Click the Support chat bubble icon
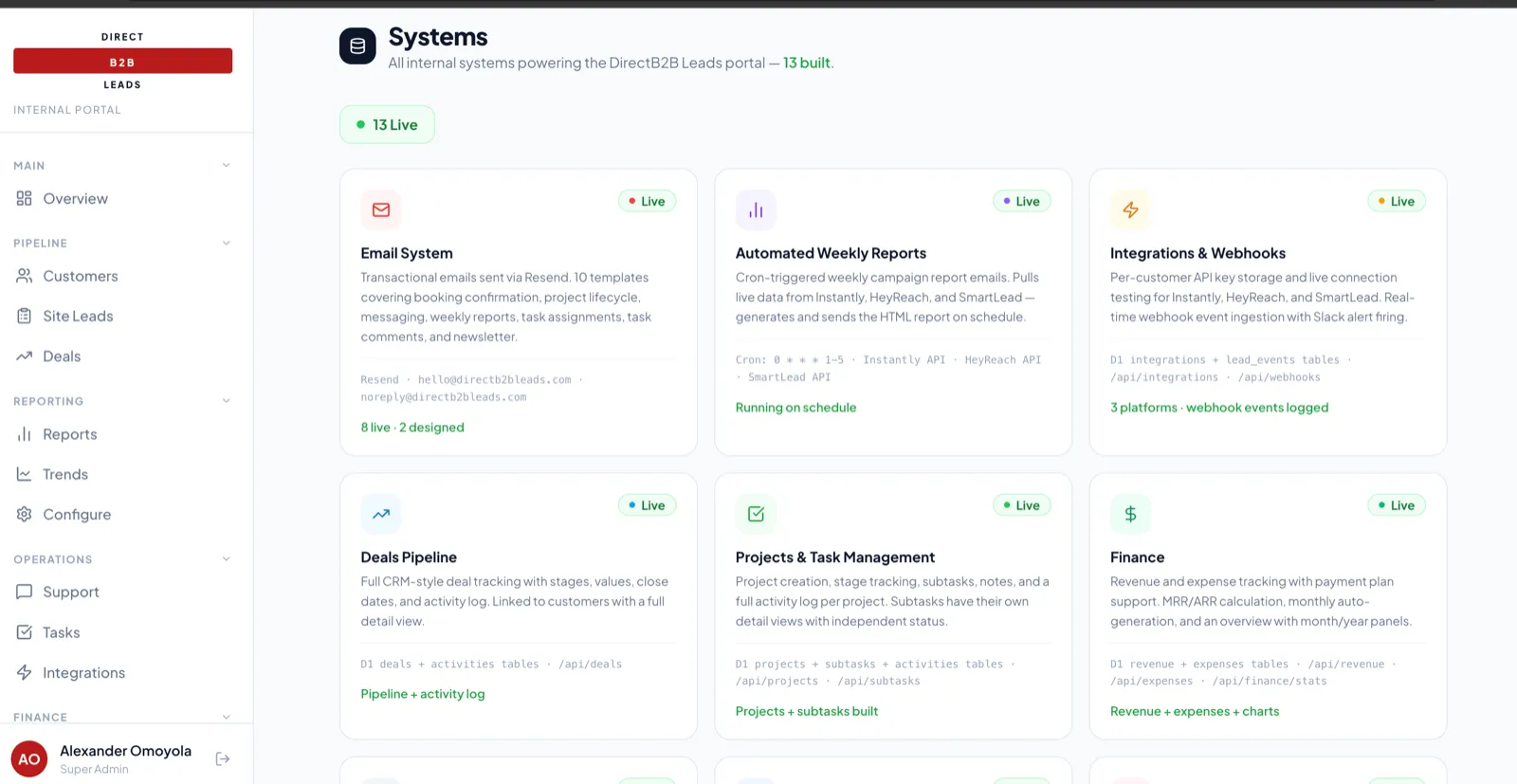Viewport: 1517px width, 784px height. point(25,592)
